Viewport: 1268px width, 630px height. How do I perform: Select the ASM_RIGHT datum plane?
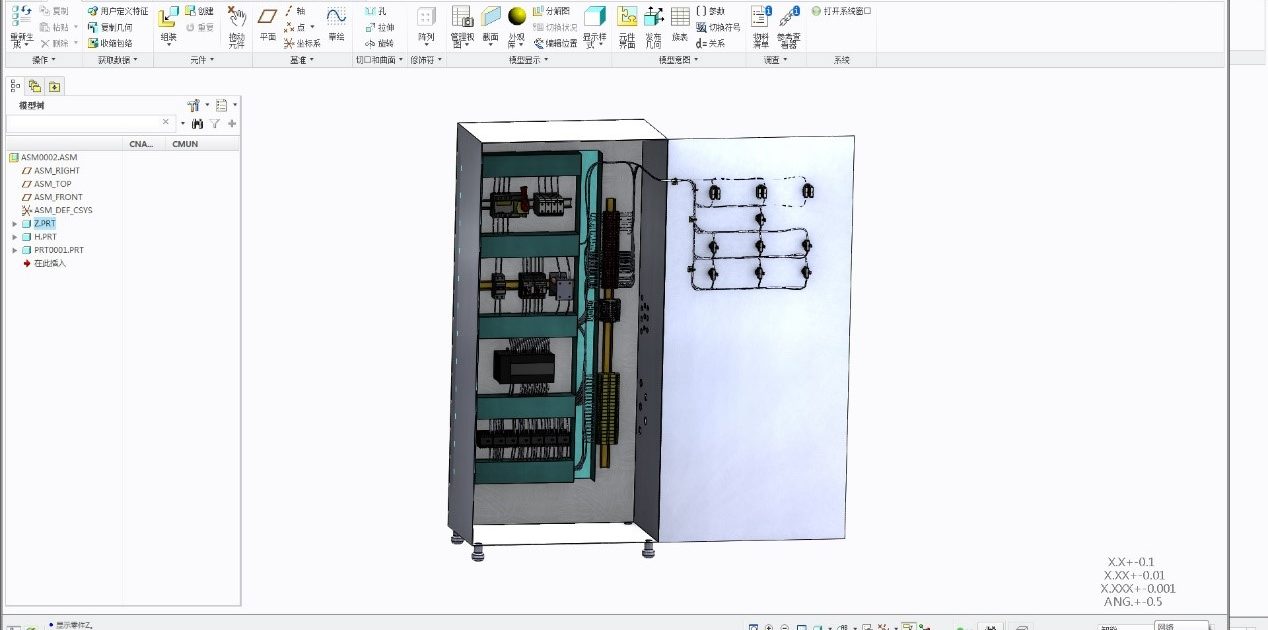(x=51, y=171)
